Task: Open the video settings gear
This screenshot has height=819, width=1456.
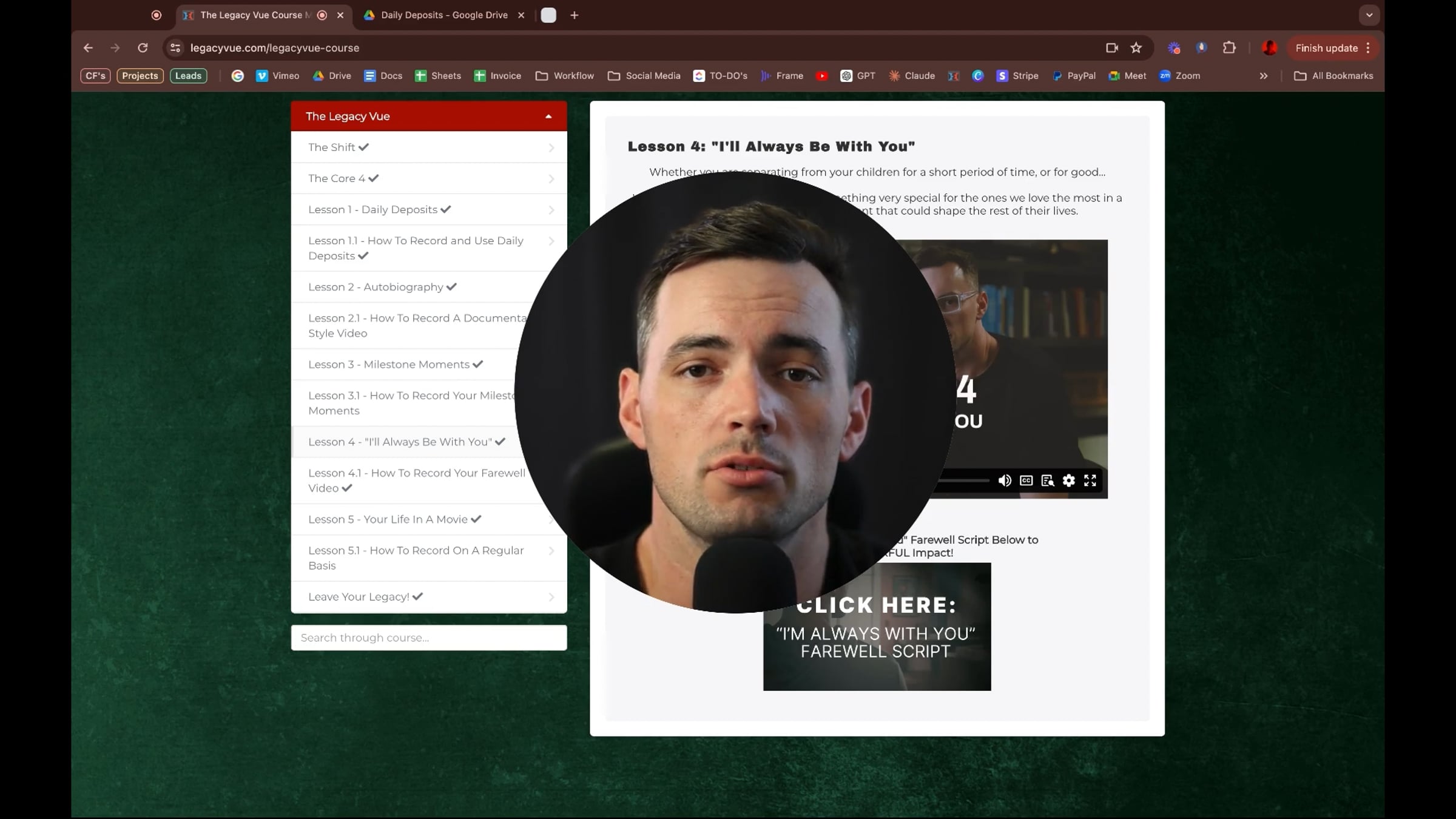Action: [x=1068, y=480]
